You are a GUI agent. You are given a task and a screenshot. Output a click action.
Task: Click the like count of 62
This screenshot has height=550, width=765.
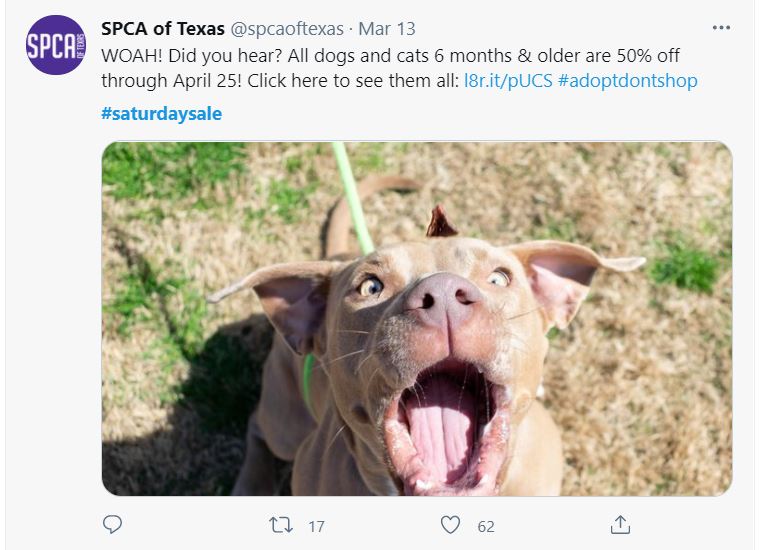pyautogui.click(x=485, y=525)
